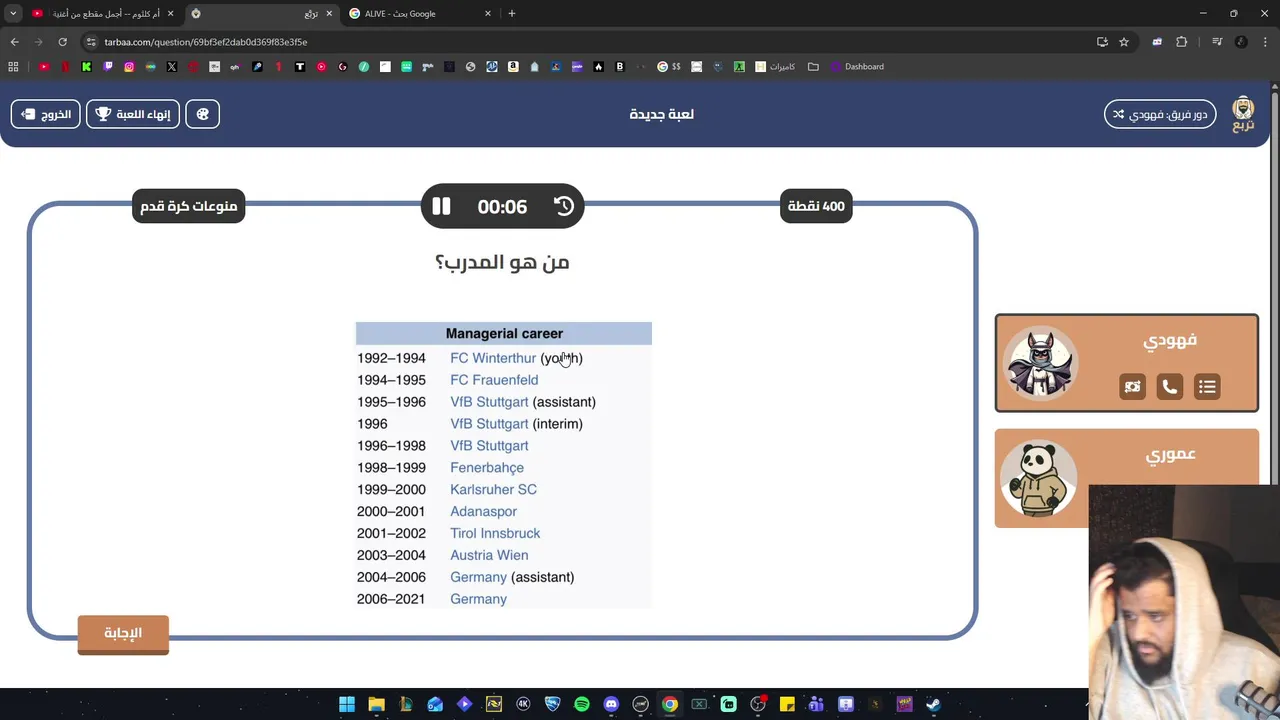Open the كاميرات bookmark
Viewport: 1280px width, 720px height.
coord(775,67)
